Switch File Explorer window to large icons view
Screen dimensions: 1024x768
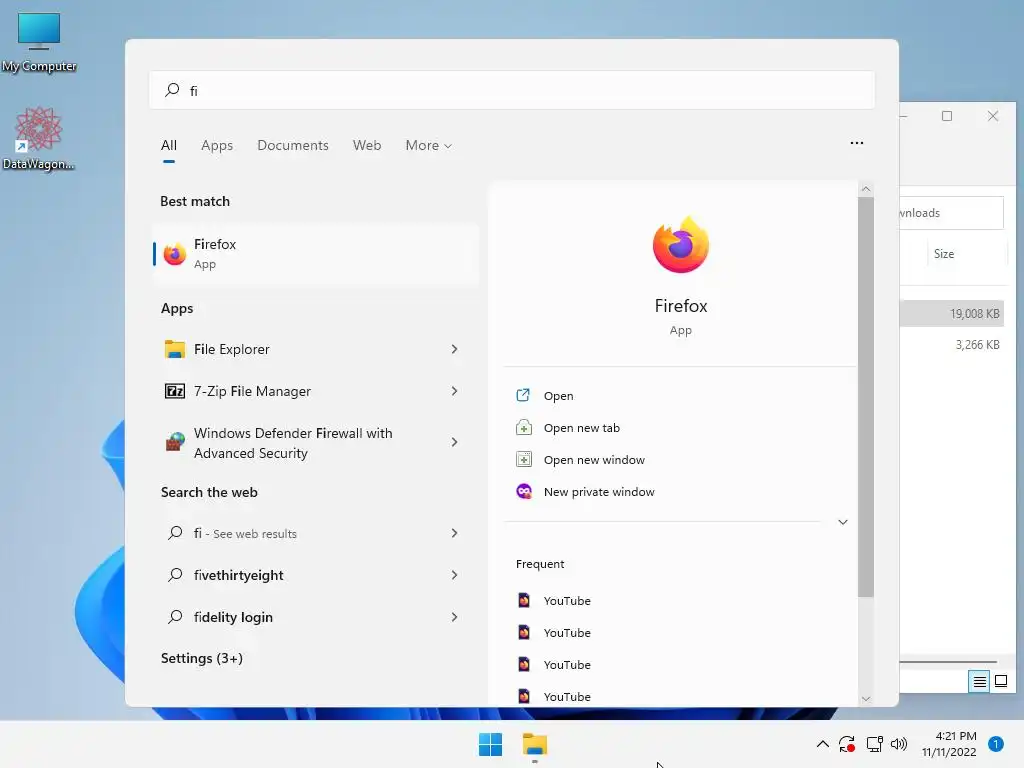[x=1000, y=682]
